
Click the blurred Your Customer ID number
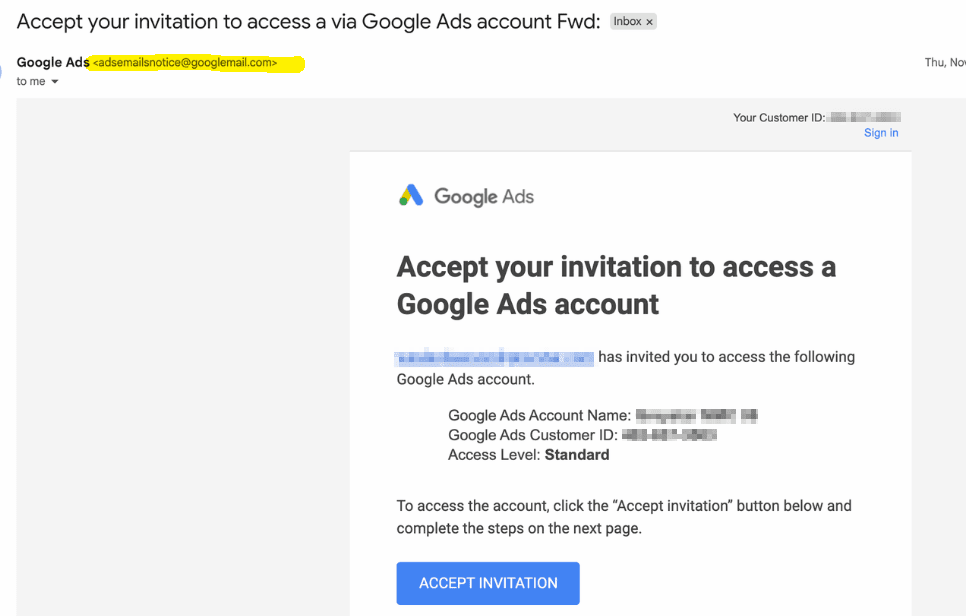click(x=865, y=117)
